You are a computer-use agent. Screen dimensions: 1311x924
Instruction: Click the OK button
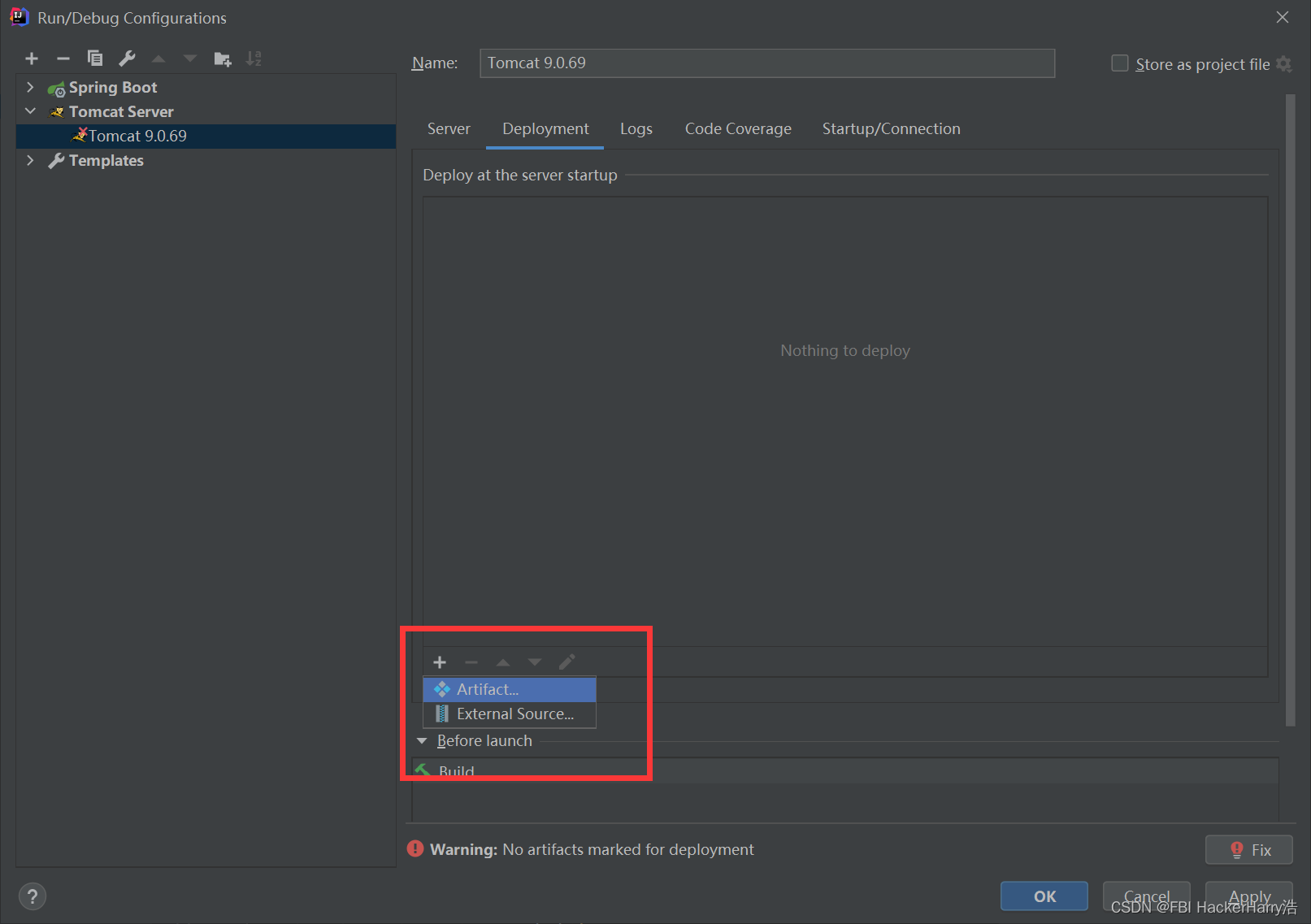click(1044, 896)
